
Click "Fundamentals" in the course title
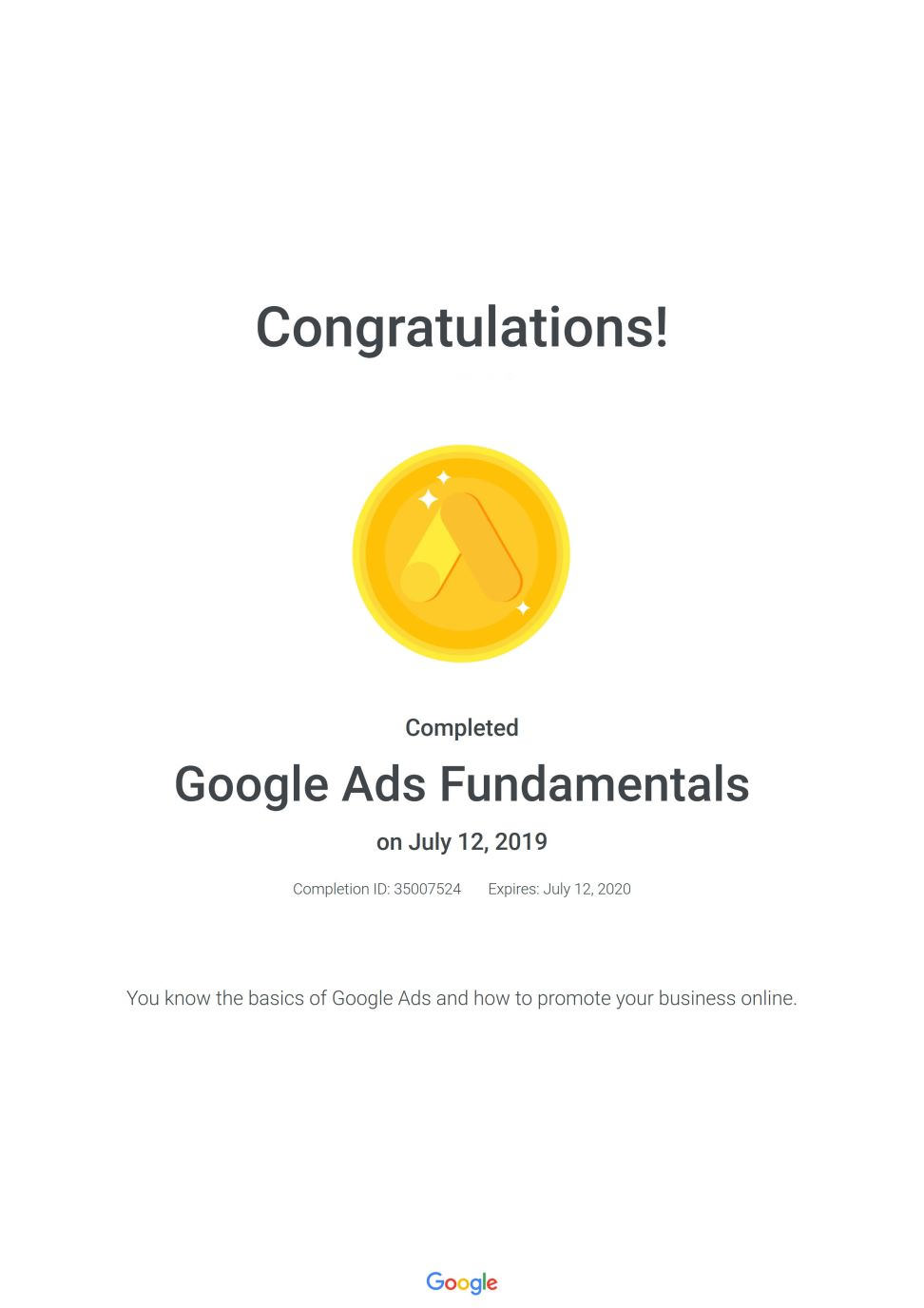tap(594, 785)
